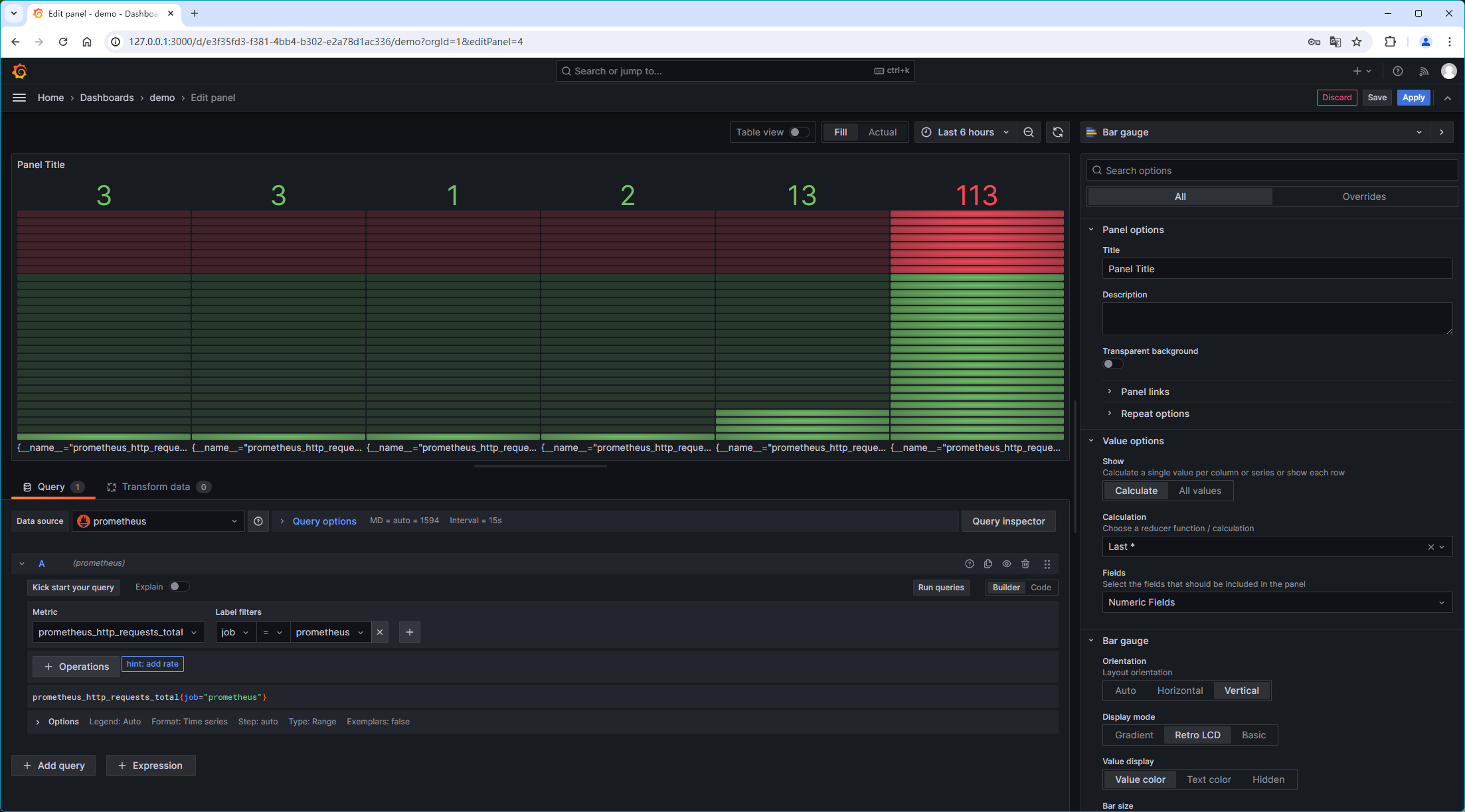
Task: Click the refresh dashboard icon
Action: click(1058, 132)
